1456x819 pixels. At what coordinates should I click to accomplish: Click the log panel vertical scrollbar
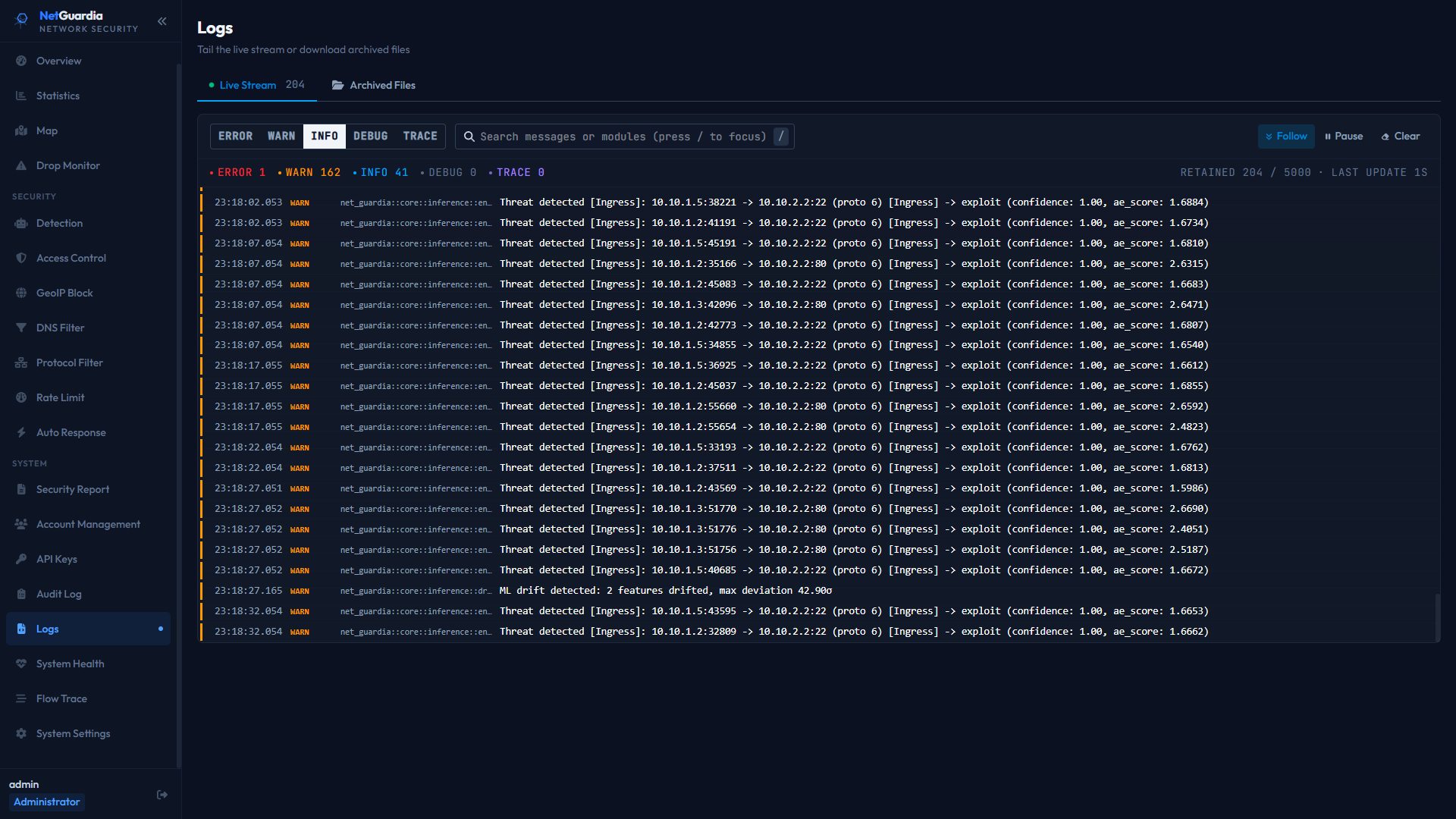1436,617
